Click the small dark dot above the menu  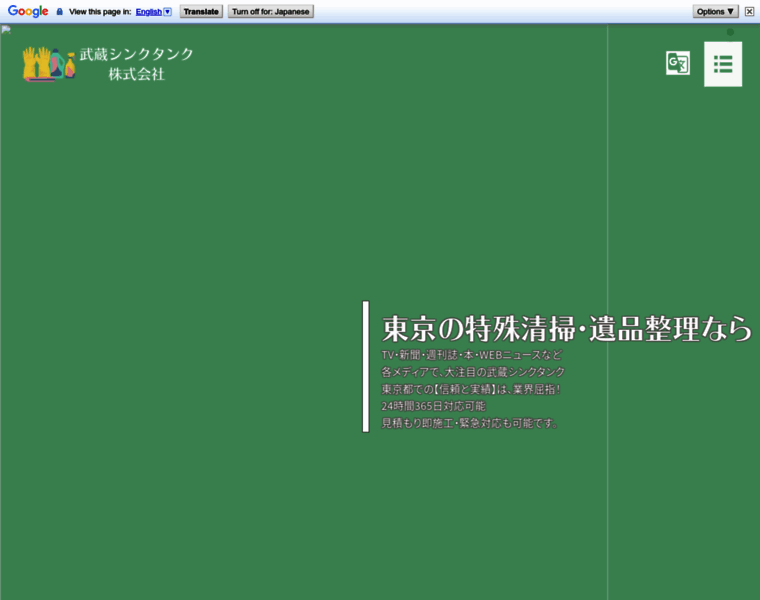[730, 32]
